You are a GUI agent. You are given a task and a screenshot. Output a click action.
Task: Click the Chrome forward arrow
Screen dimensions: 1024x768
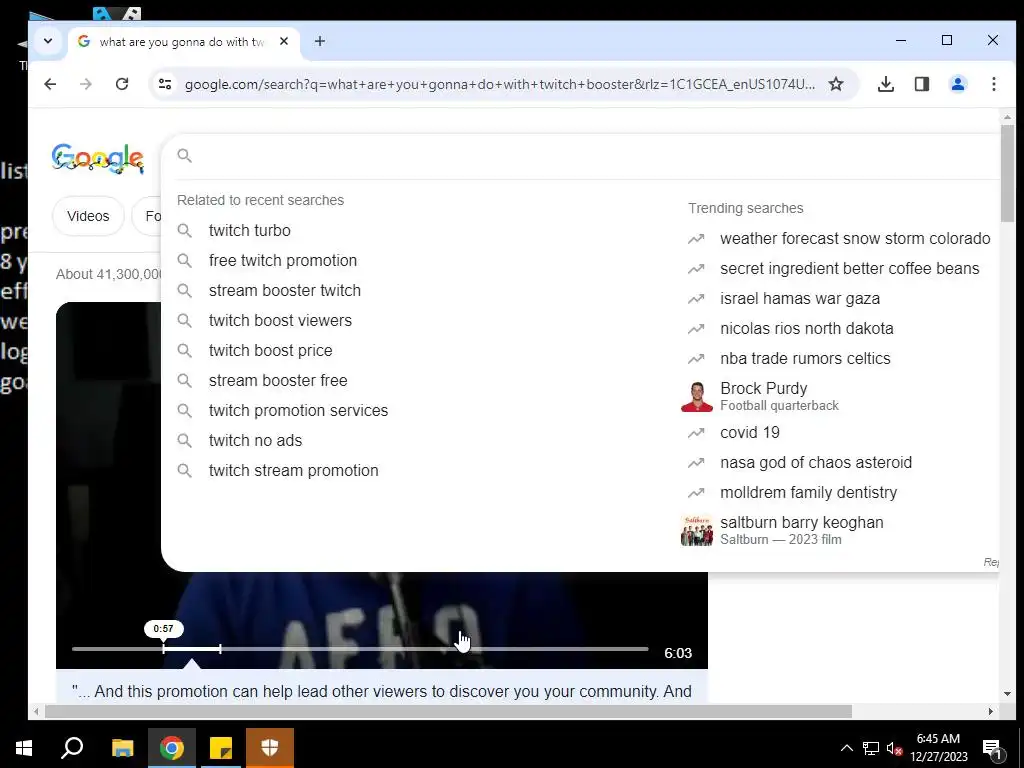point(86,84)
